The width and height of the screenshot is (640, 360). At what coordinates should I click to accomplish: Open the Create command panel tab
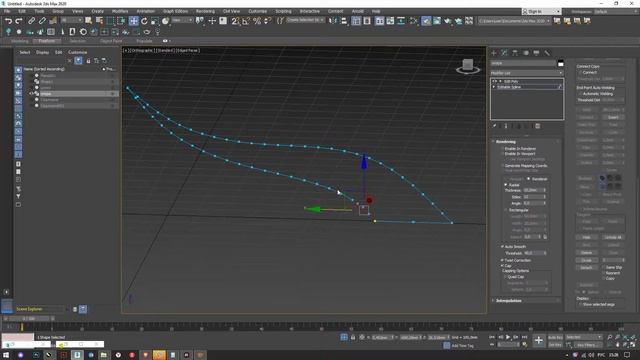[494, 53]
